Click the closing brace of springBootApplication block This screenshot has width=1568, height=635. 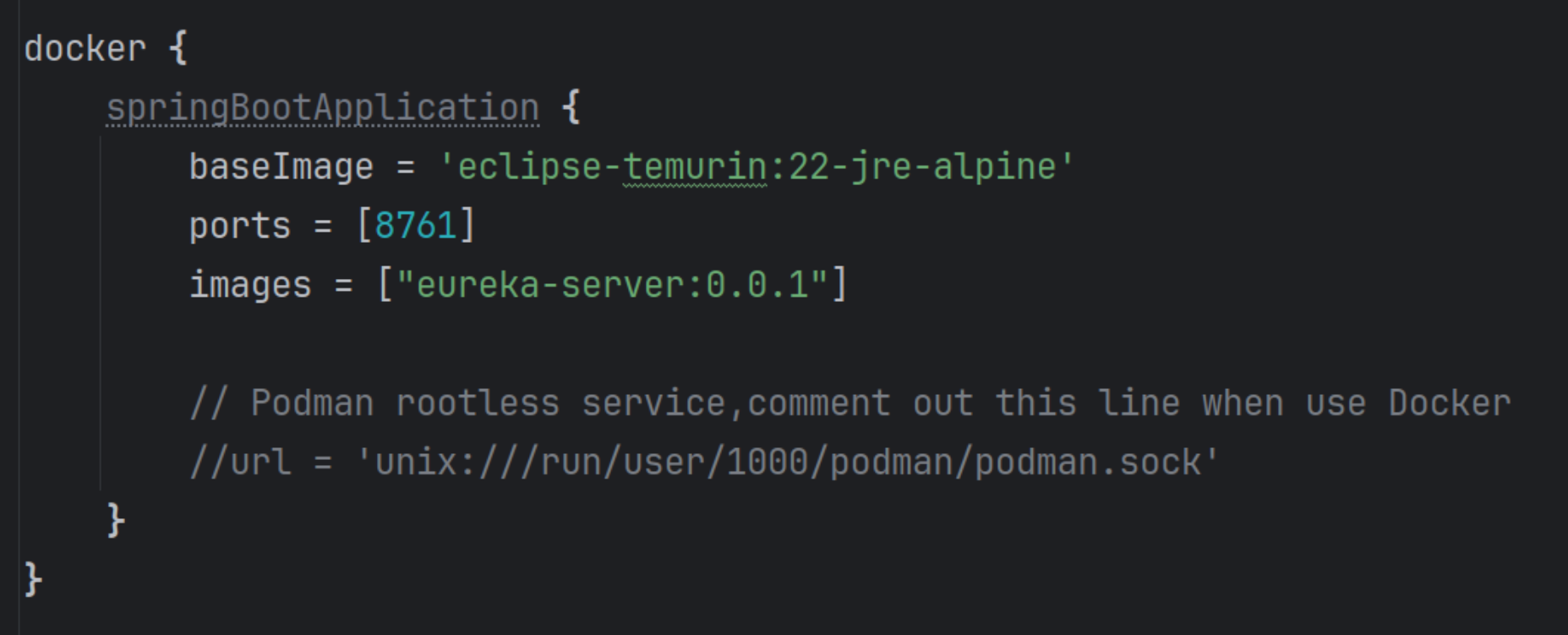(116, 520)
